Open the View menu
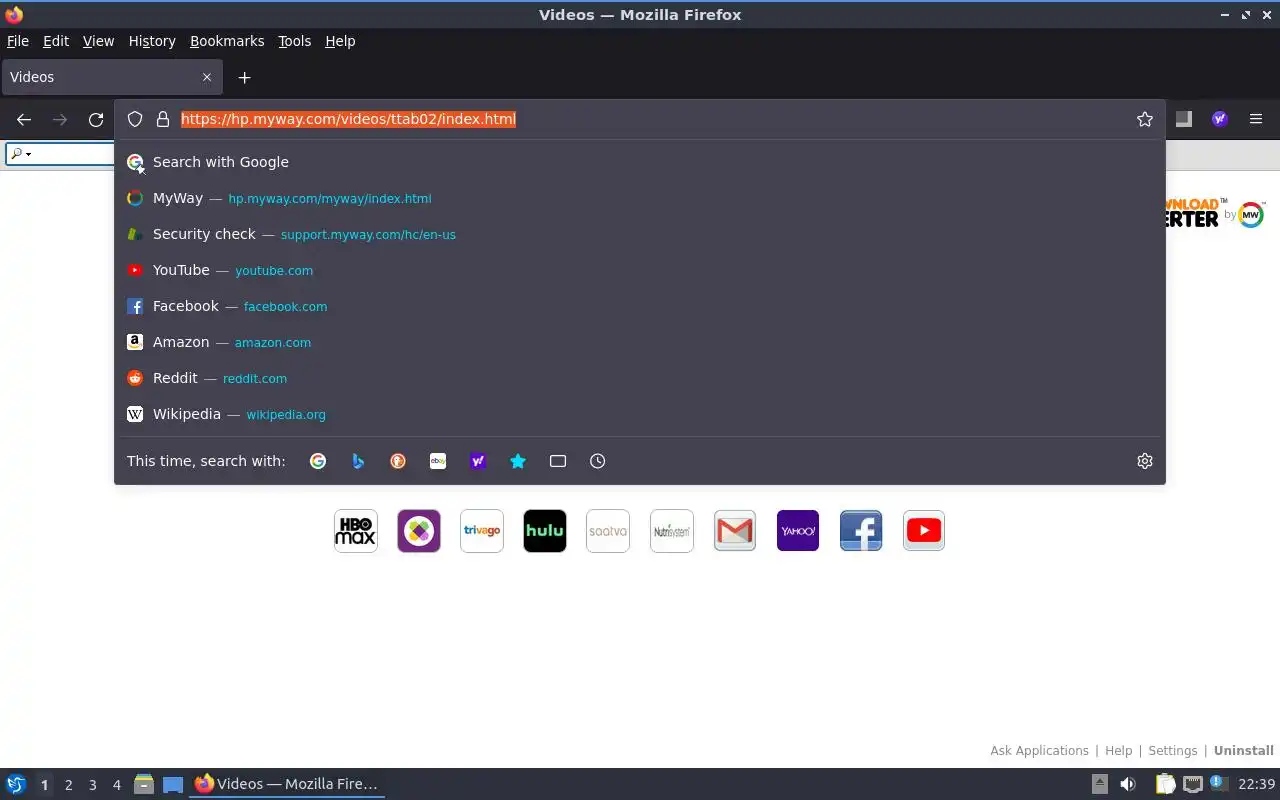The height and width of the screenshot is (800, 1280). click(98, 41)
